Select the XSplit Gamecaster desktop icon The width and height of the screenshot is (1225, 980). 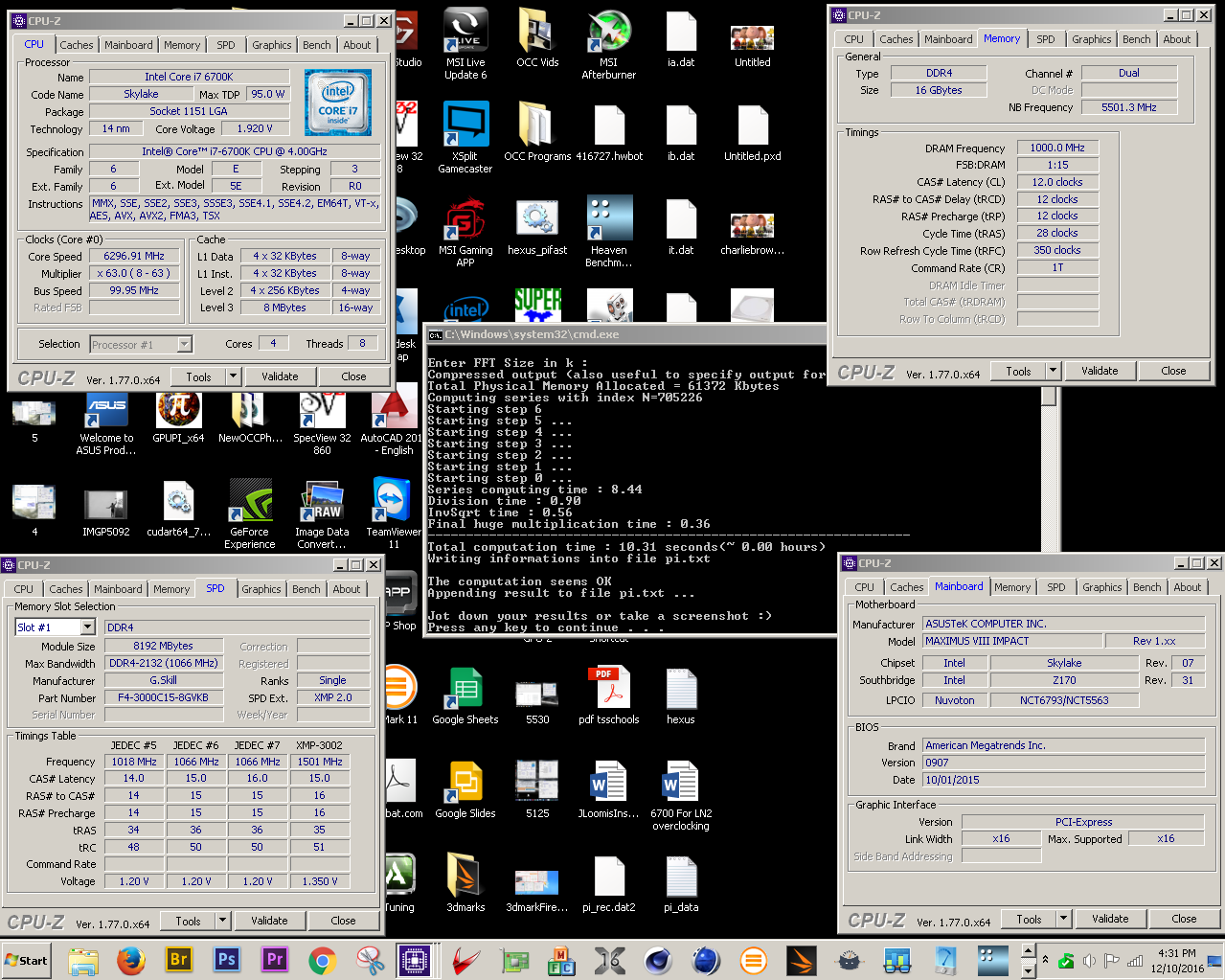tap(465, 137)
